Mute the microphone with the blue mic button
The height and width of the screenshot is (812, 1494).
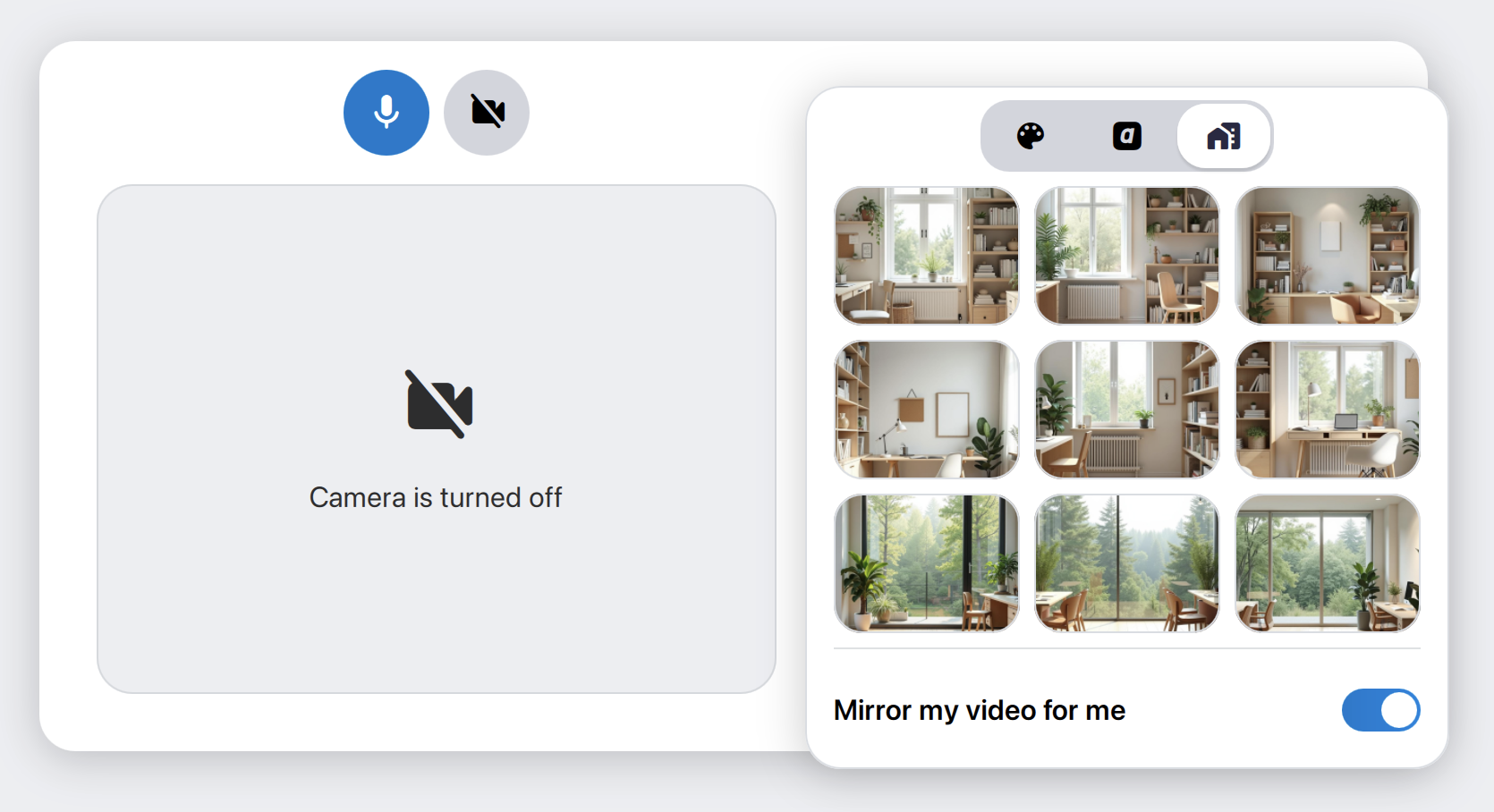click(386, 113)
